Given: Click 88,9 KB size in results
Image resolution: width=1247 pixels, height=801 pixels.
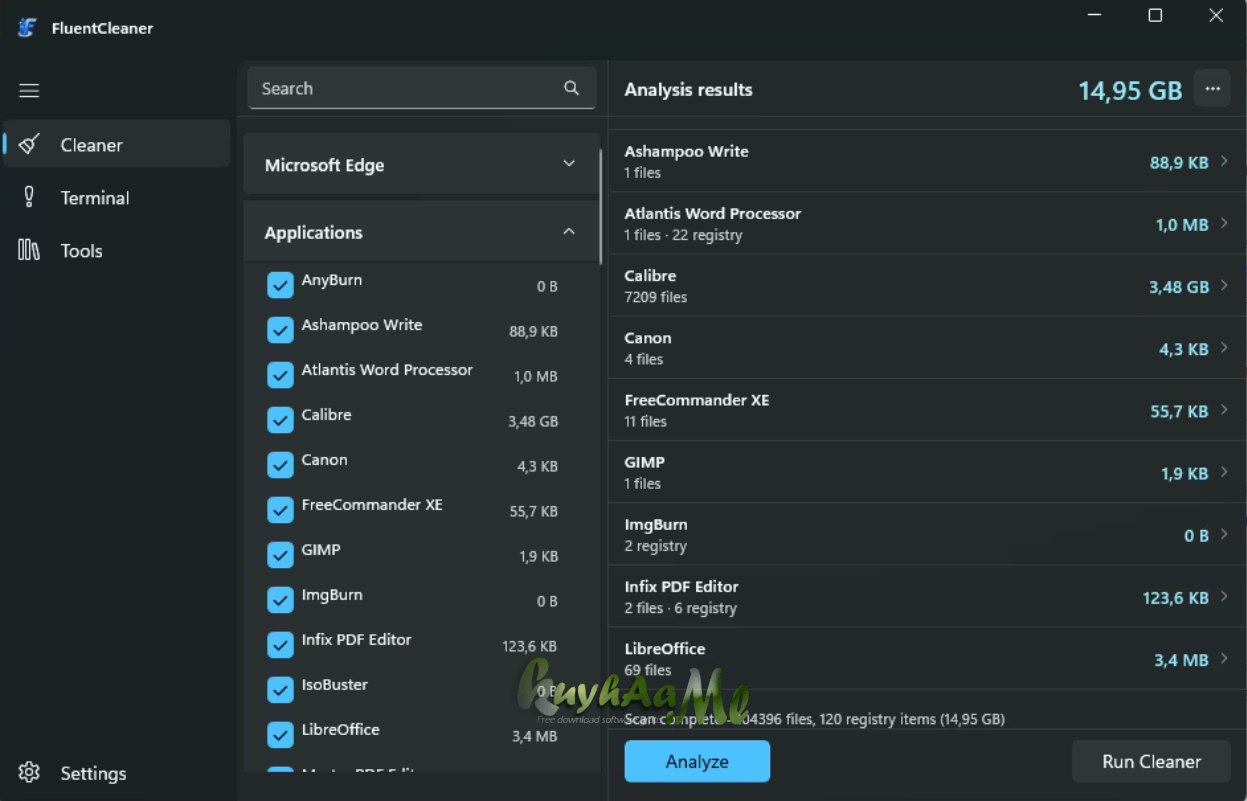Looking at the screenshot, I should pos(1179,162).
